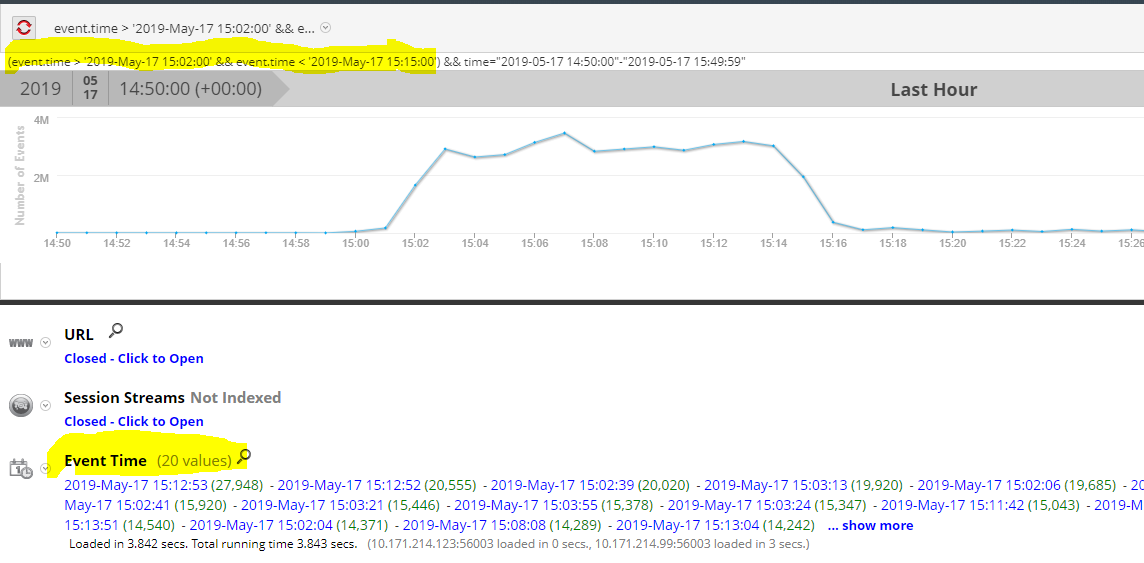Click the Session Streams icon
Viewport: 1144px width, 563px height.
pos(20,405)
